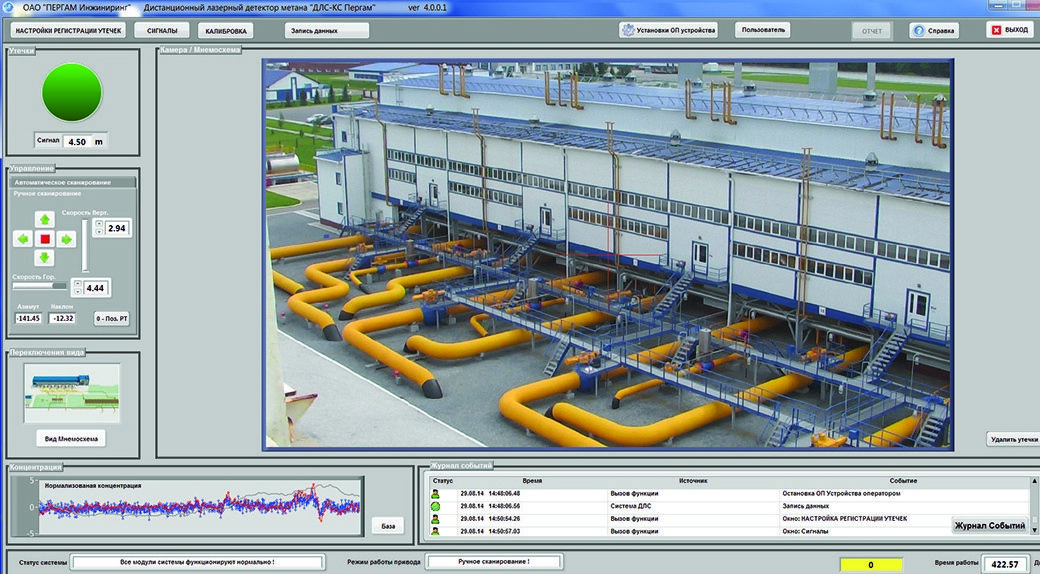Stop scanner movement with red square button
This screenshot has height=574, width=1040.
[x=44, y=239]
